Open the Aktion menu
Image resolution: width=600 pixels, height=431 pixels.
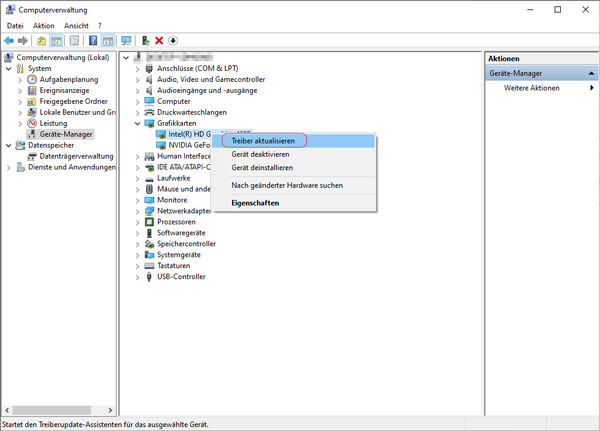(43, 26)
